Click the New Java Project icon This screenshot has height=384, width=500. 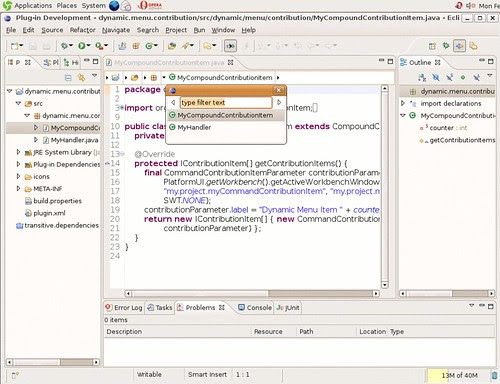(122, 46)
